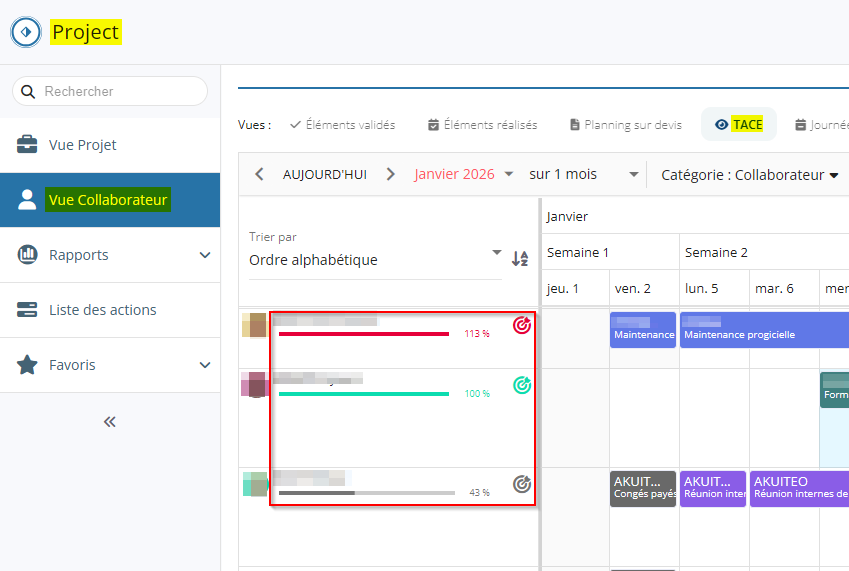Image resolution: width=849 pixels, height=571 pixels.
Task: Toggle the TACE view
Action: pos(738,125)
